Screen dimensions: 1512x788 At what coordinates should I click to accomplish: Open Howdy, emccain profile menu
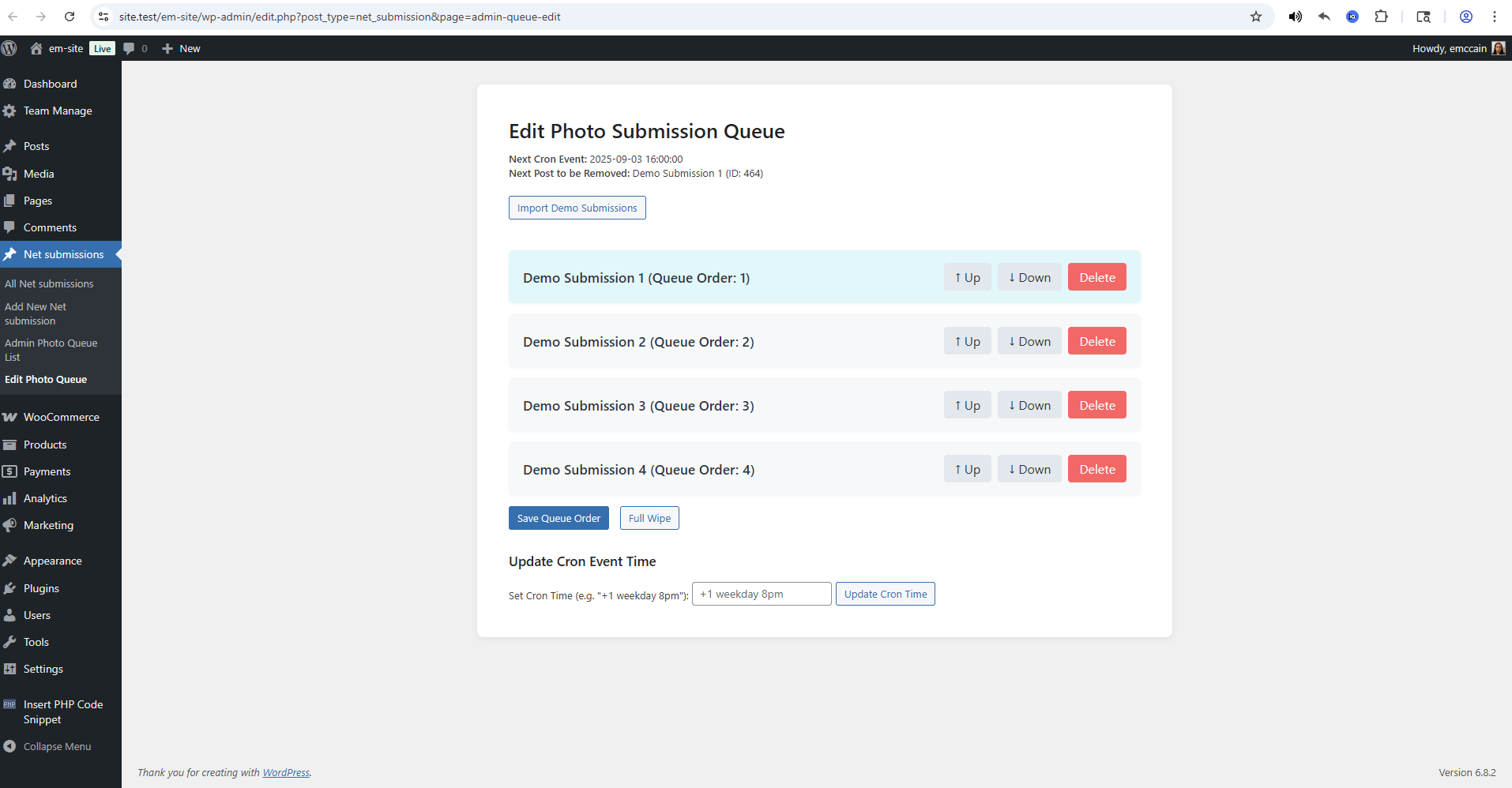1458,48
